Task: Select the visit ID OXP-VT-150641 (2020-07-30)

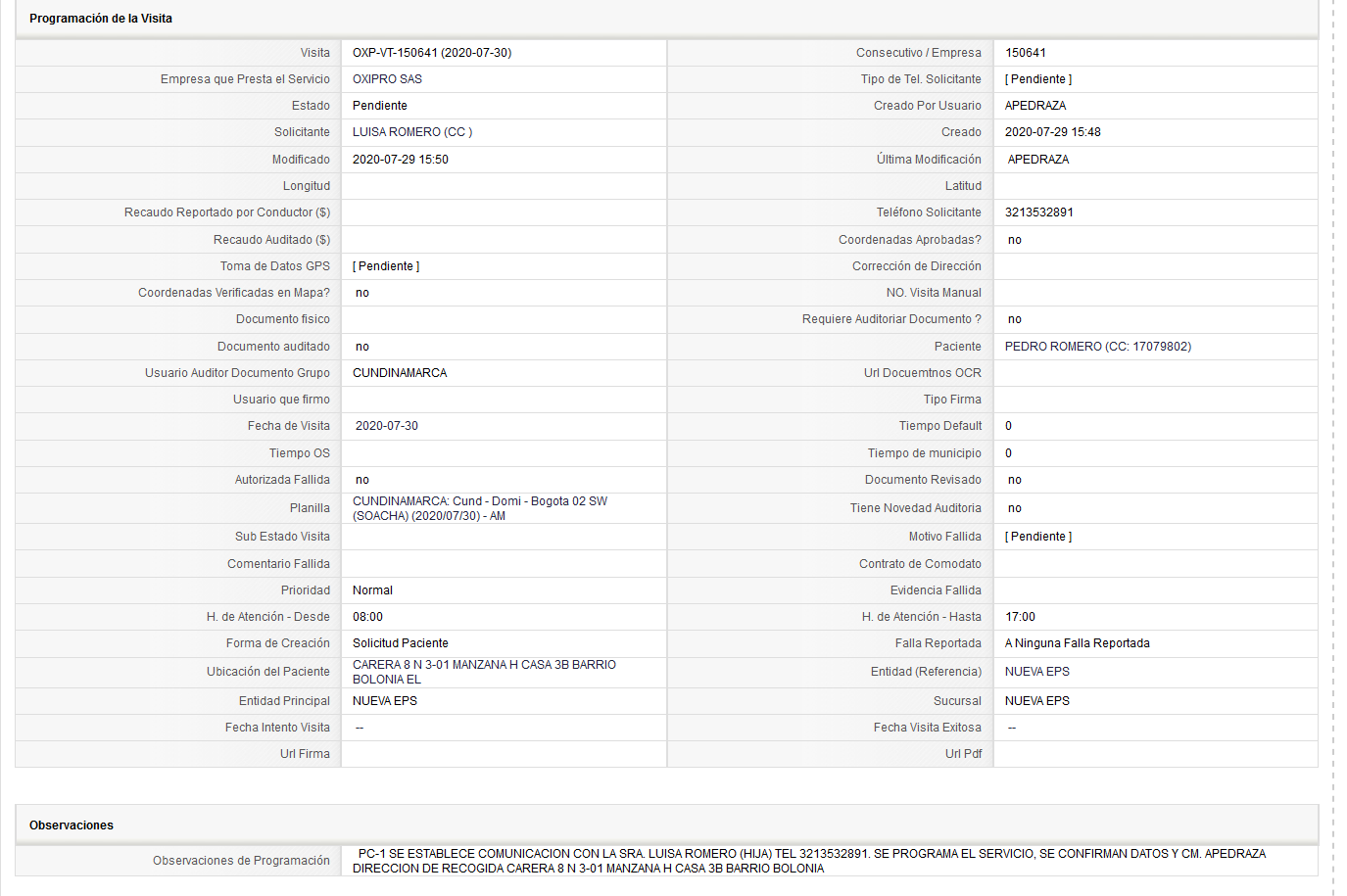Action: (x=432, y=53)
